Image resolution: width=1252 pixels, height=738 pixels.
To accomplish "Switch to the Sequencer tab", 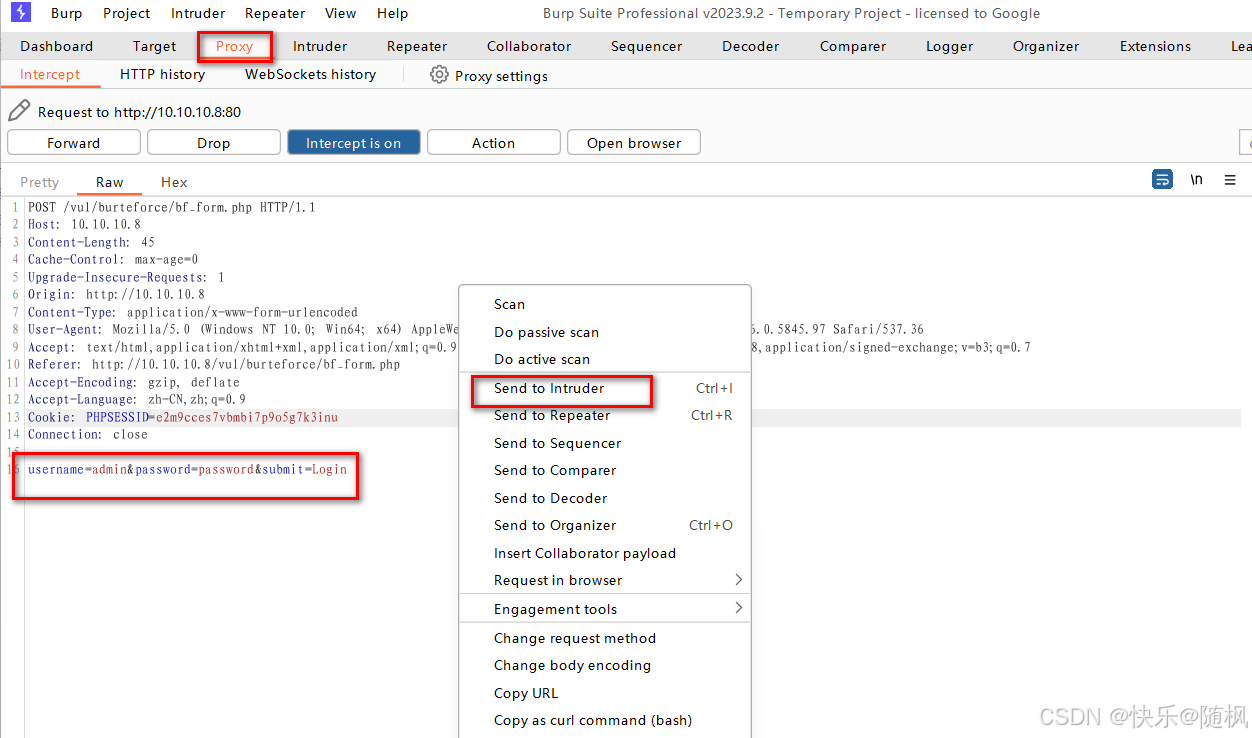I will 647,46.
